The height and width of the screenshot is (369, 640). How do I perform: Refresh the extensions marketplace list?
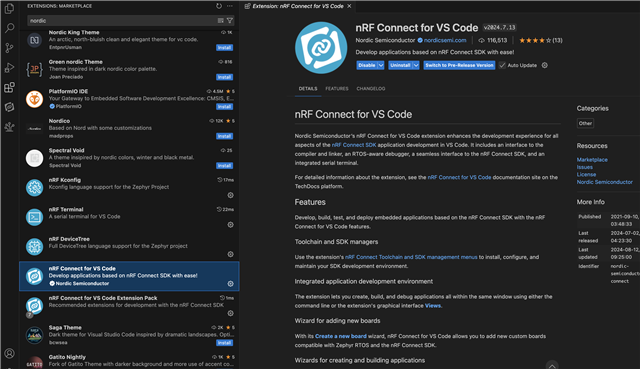(x=219, y=6)
